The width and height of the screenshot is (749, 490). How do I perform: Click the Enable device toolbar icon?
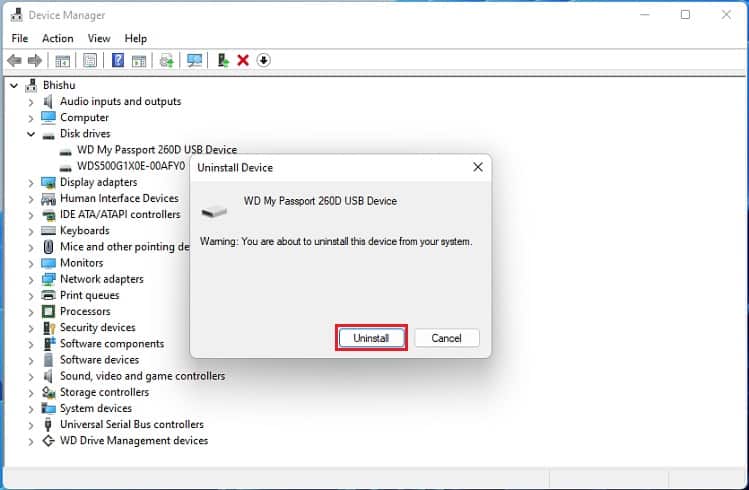tap(223, 60)
